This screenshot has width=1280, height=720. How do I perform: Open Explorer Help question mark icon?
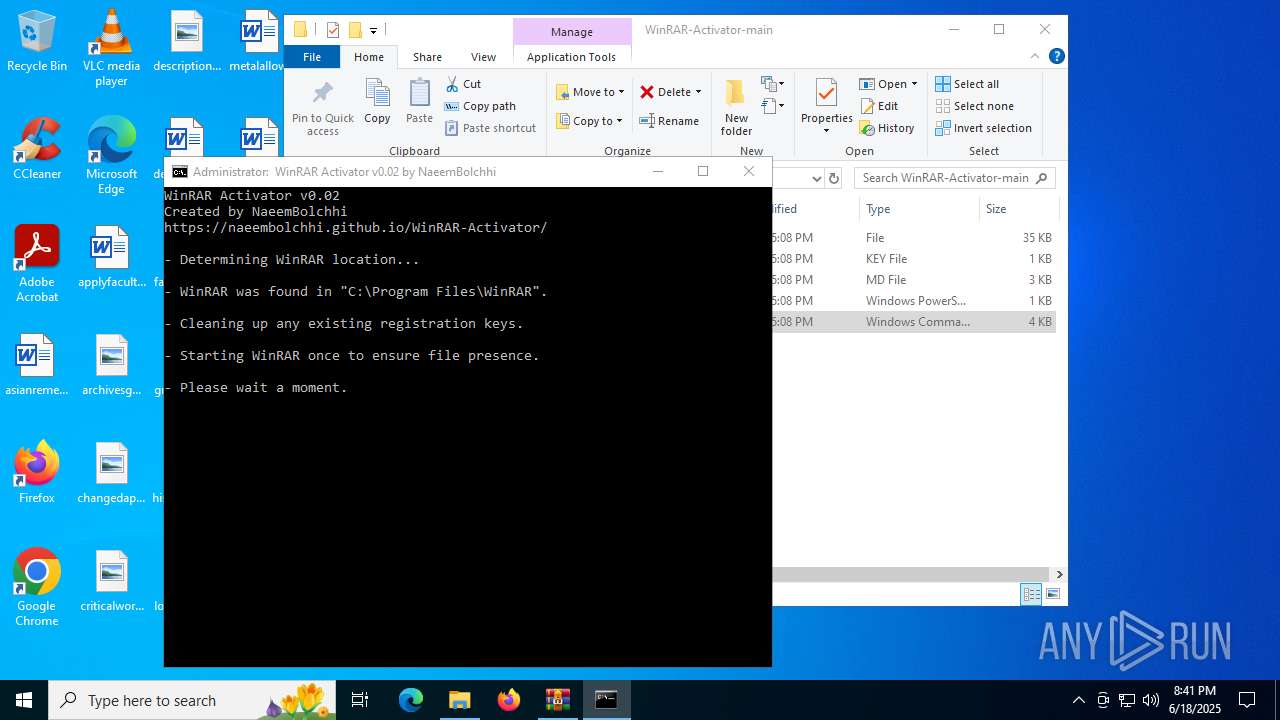(1056, 57)
